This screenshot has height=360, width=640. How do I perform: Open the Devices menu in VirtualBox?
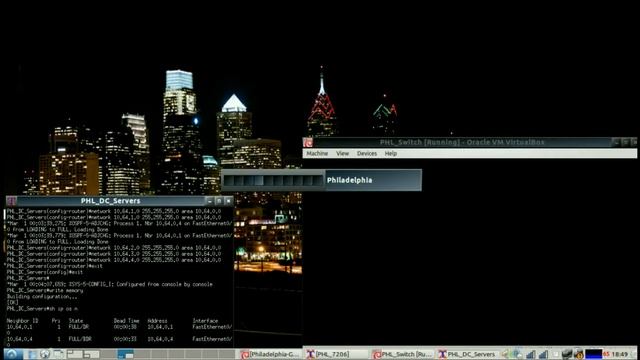click(367, 153)
